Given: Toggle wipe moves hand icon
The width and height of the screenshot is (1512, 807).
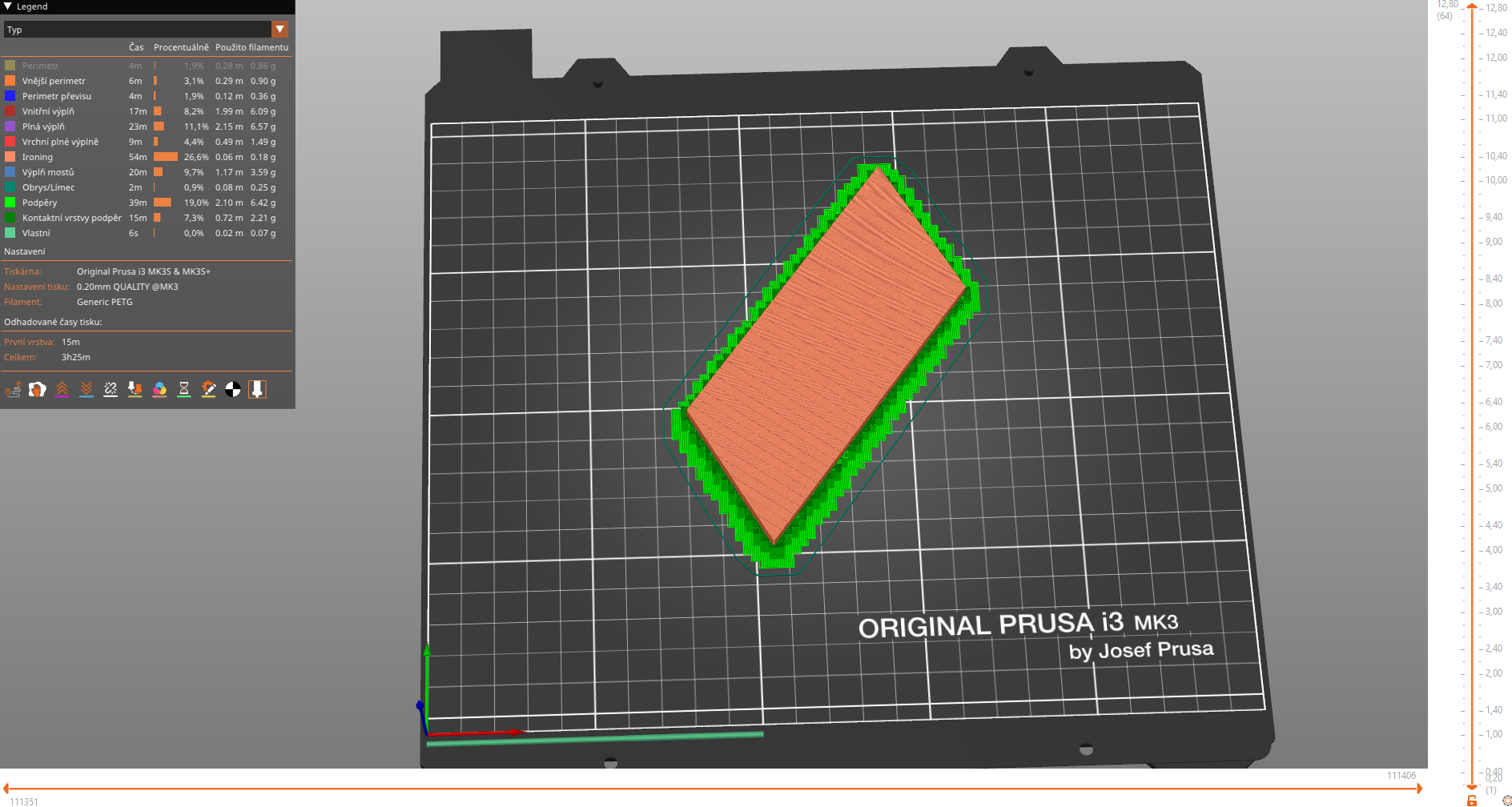Looking at the screenshot, I should point(38,390).
